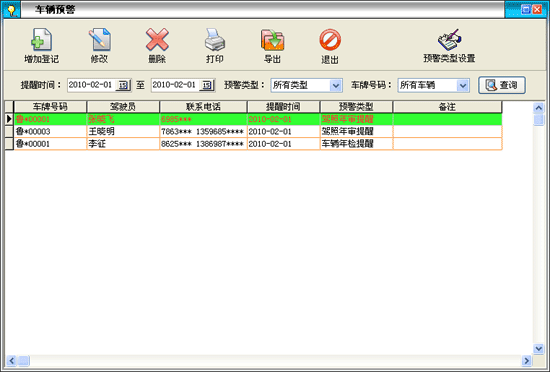Click the 提醒时间 column header
Viewport: 550px width, 372px height.
tap(283, 107)
